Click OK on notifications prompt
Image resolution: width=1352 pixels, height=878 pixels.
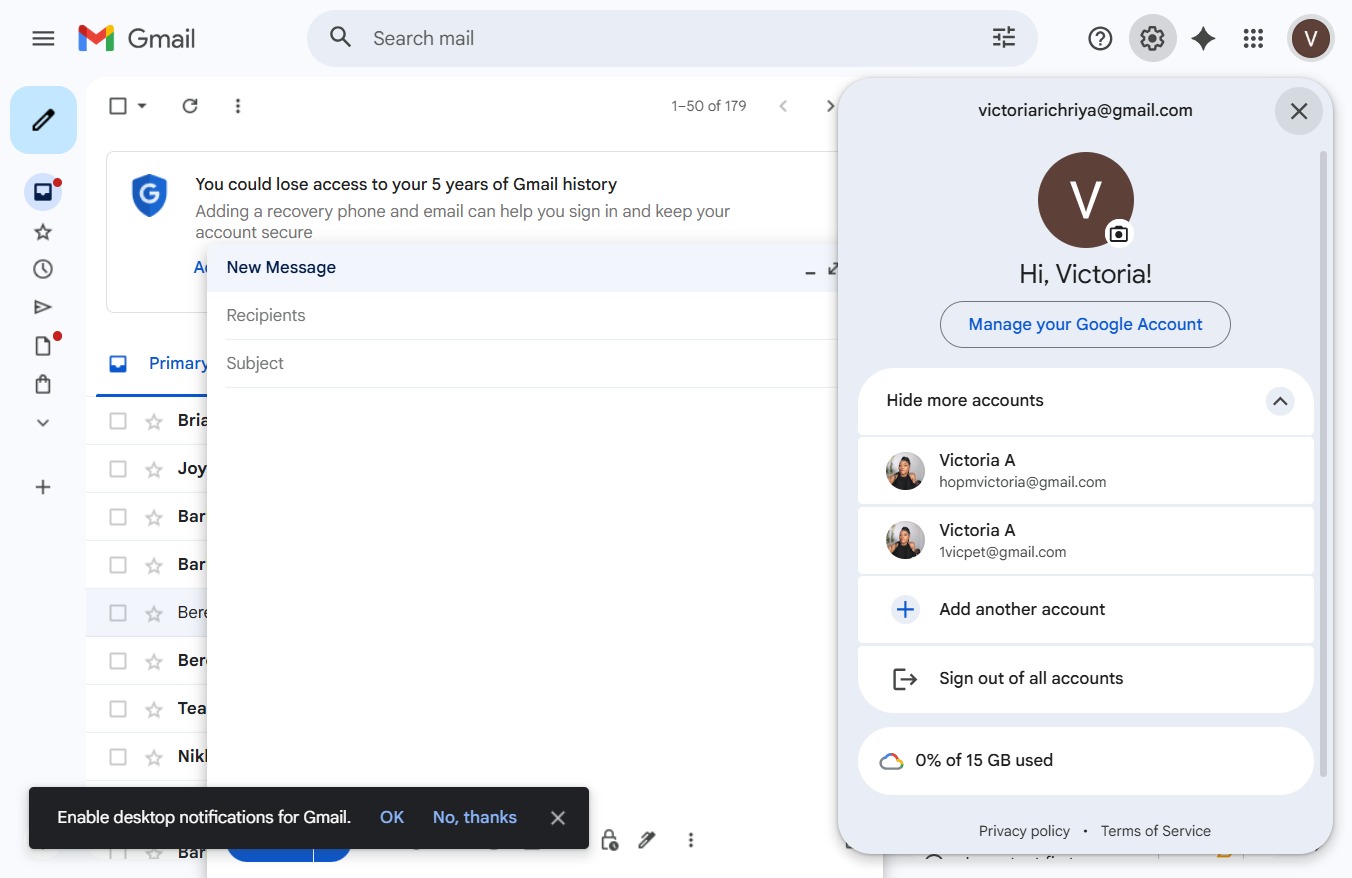click(392, 818)
